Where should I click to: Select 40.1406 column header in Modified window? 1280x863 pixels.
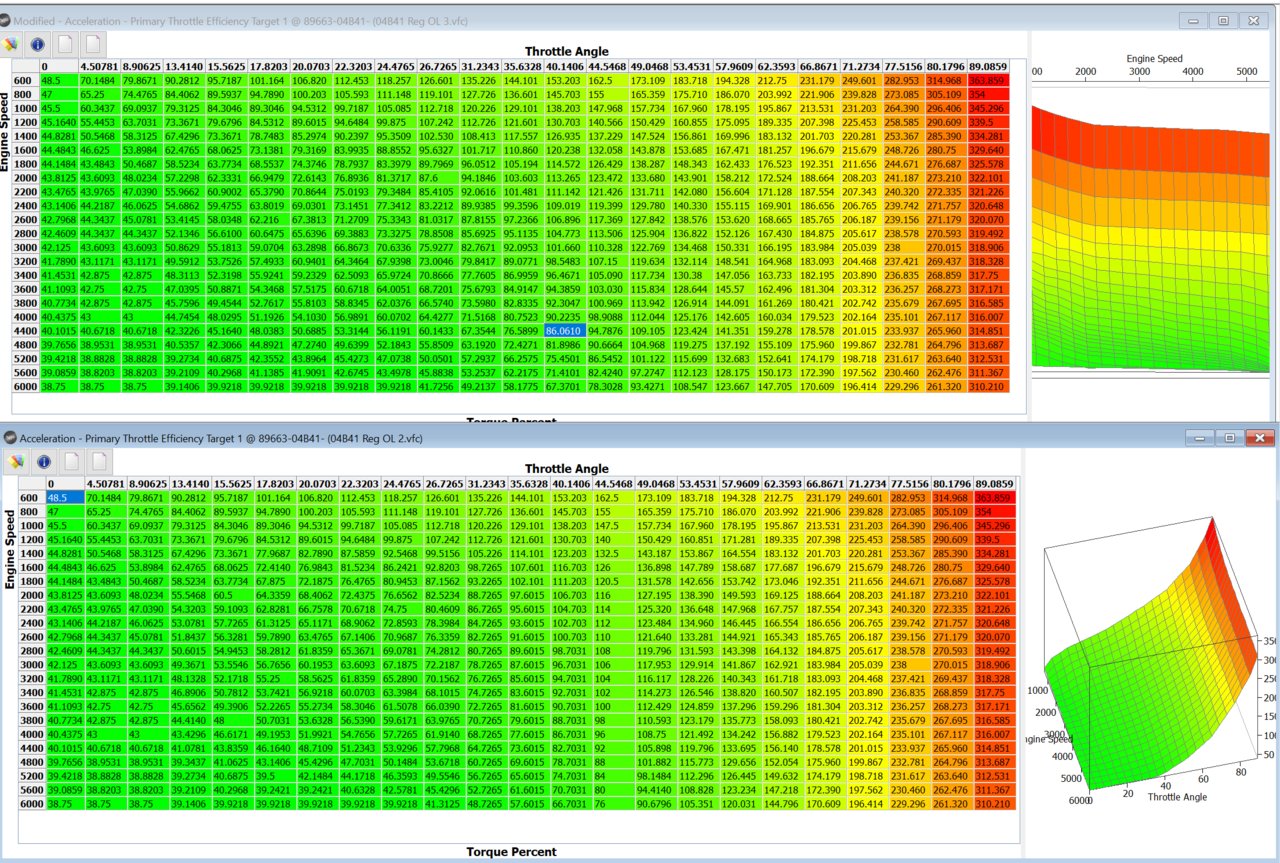point(564,66)
